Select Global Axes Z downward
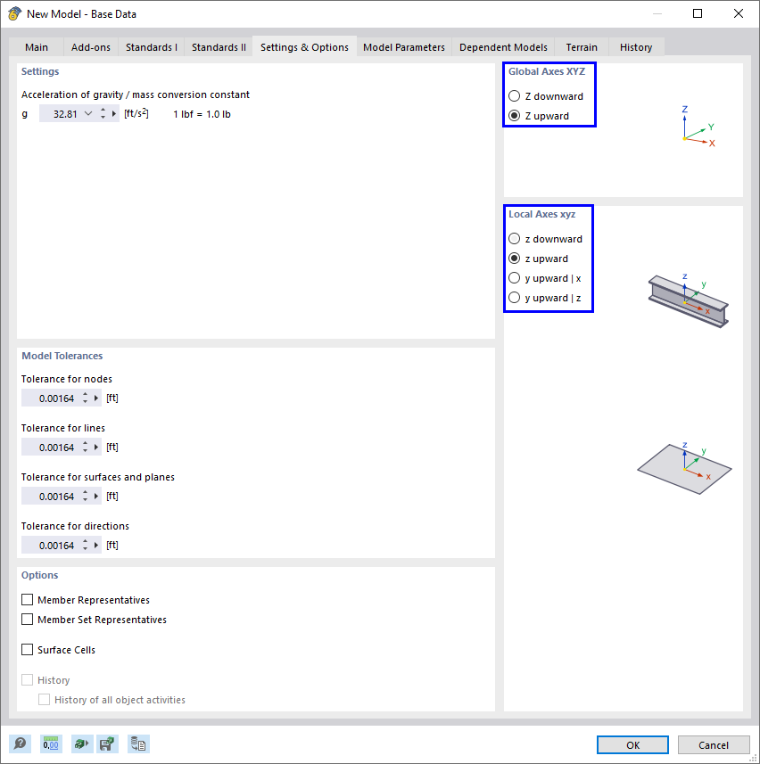Image resolution: width=760 pixels, height=764 pixels. click(546, 96)
